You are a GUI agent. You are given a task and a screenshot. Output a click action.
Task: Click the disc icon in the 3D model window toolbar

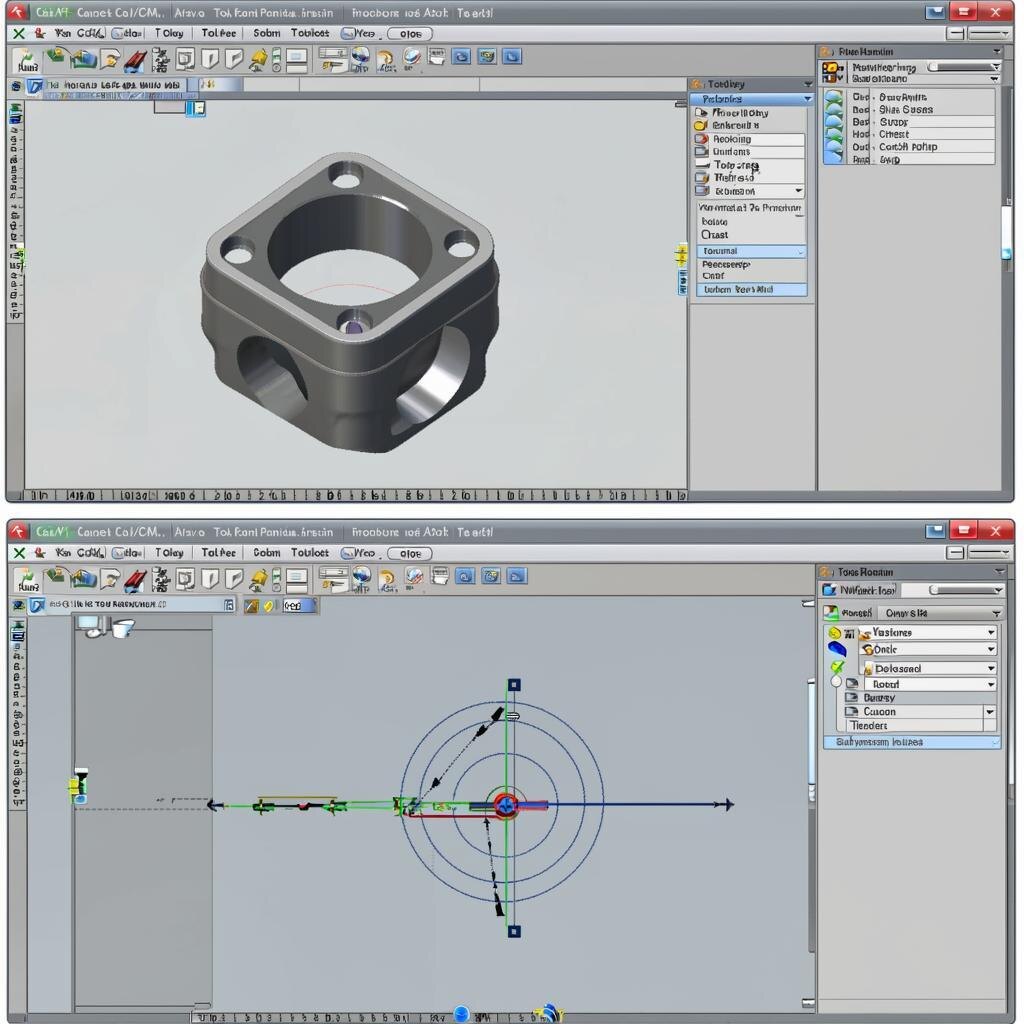[x=411, y=57]
